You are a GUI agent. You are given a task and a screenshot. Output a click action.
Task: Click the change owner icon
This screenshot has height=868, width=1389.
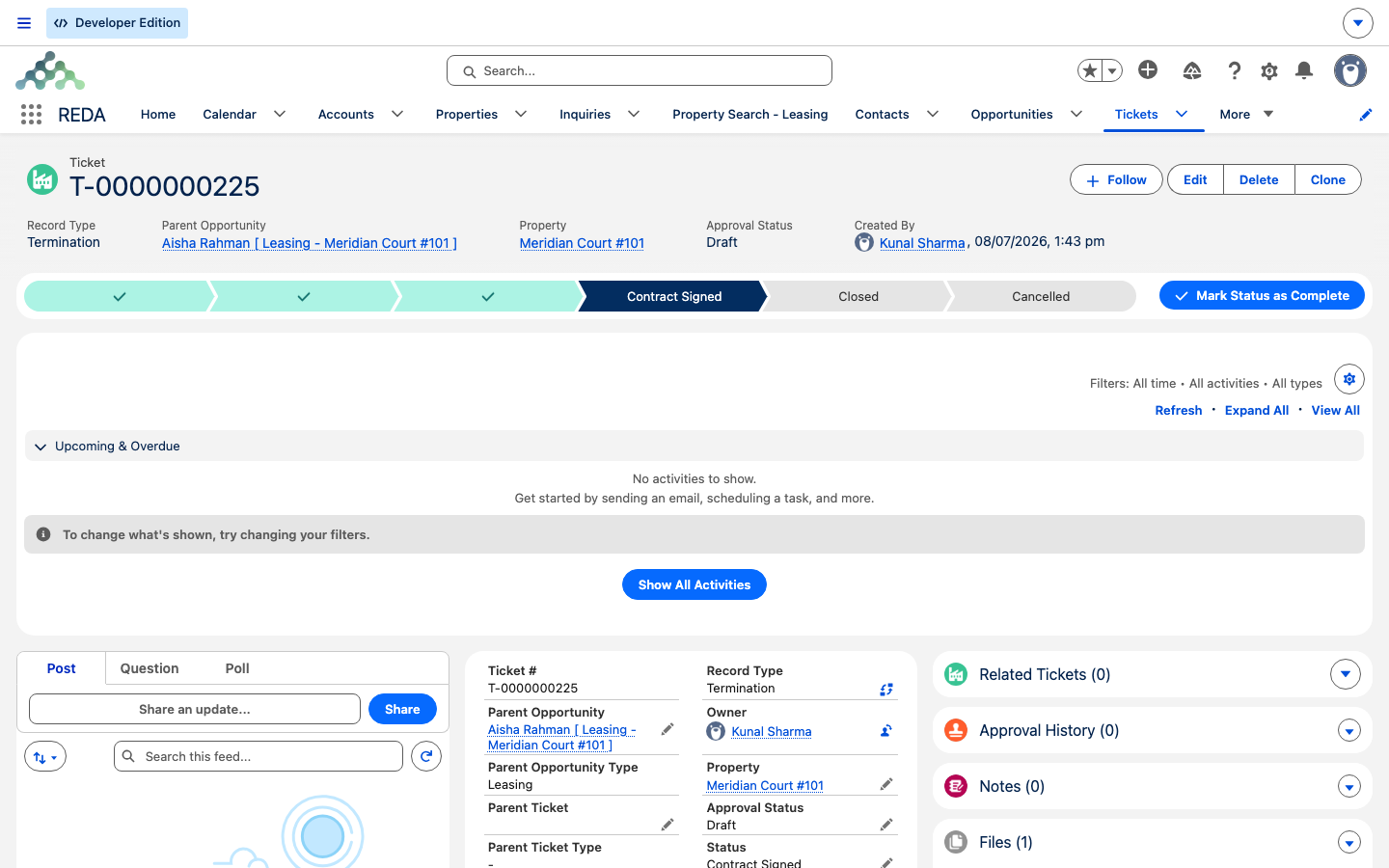886,731
